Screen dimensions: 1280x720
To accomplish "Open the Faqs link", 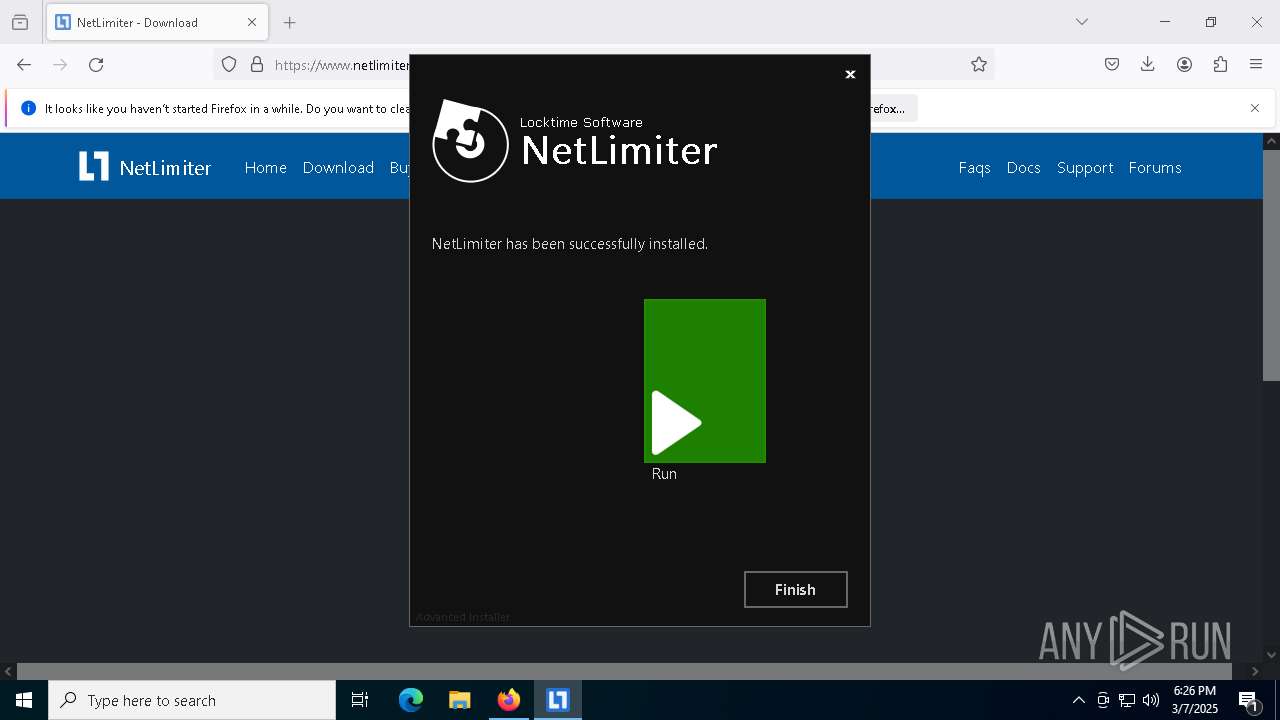I will (x=974, y=168).
